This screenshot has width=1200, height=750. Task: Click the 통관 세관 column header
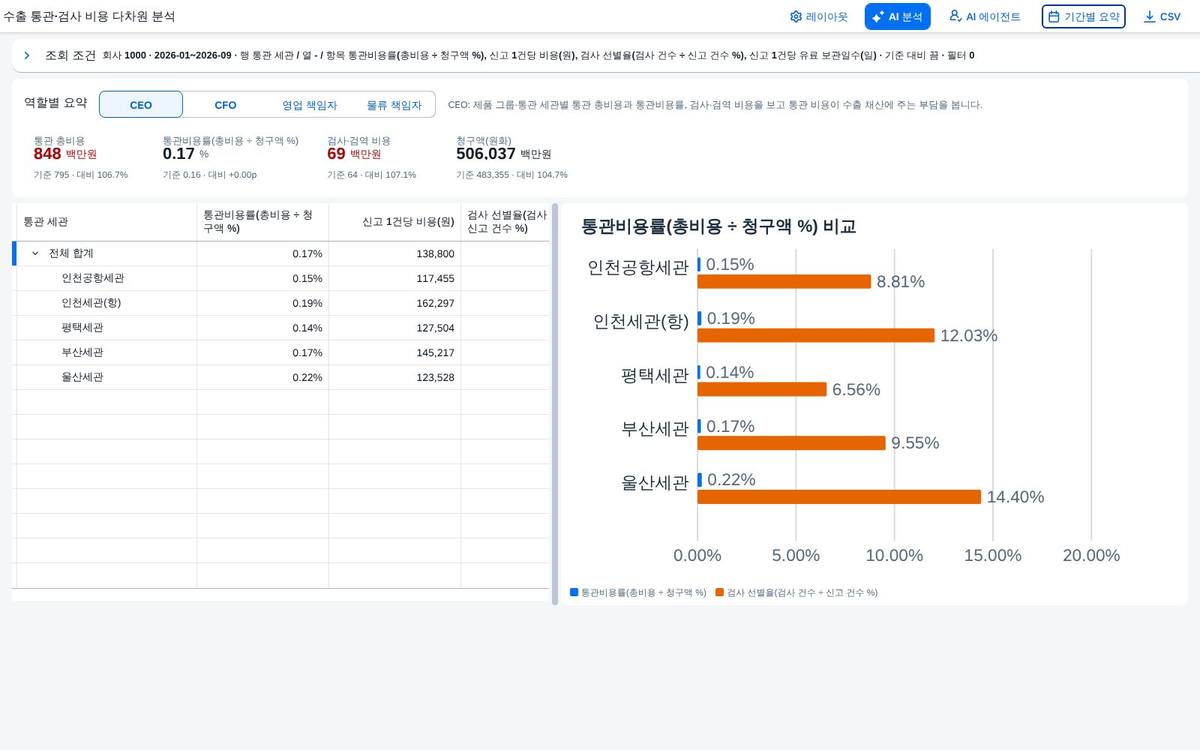(105, 221)
